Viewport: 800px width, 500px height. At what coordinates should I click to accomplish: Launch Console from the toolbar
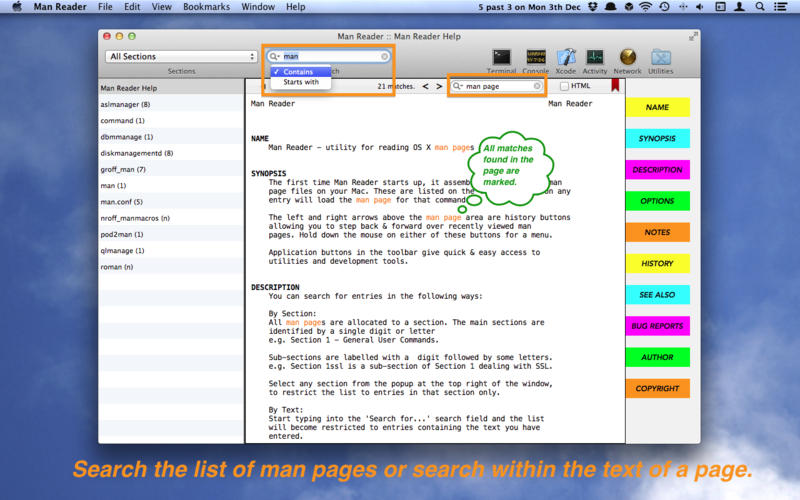click(535, 58)
